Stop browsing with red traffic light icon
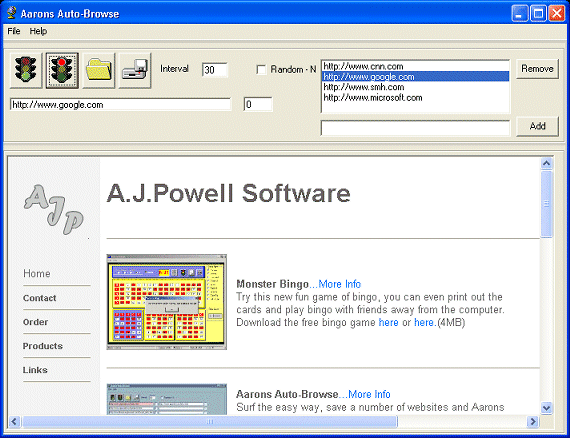570x438 pixels. (x=62, y=70)
